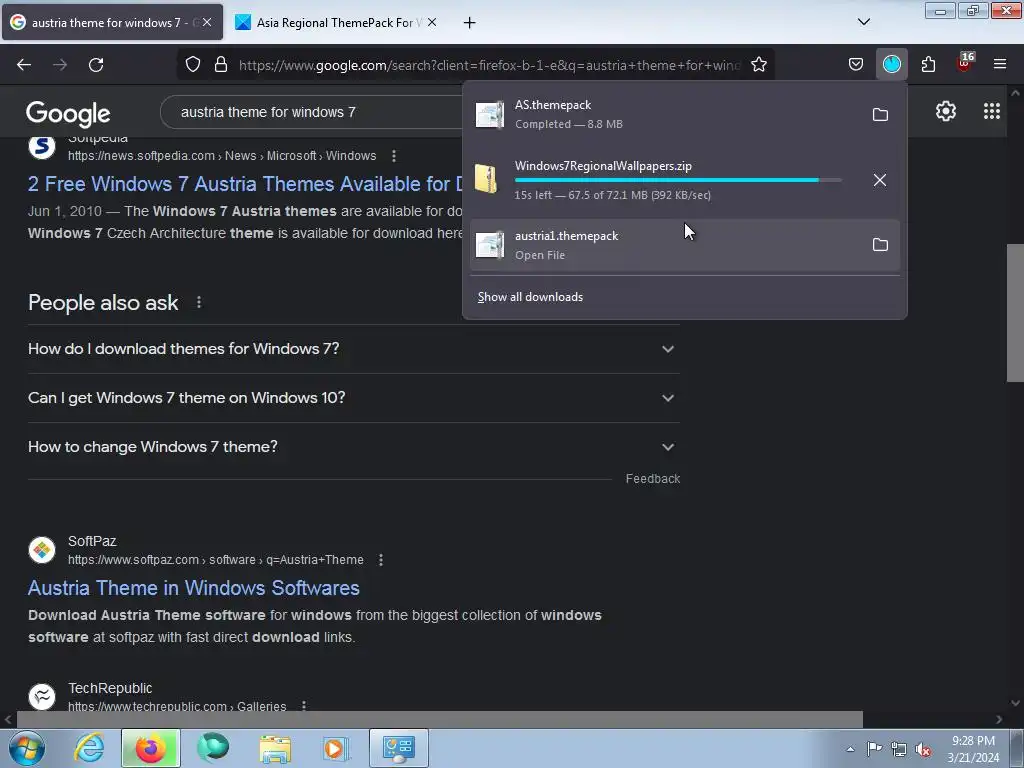Image resolution: width=1024 pixels, height=768 pixels.
Task: Click the Windows7RegionalWallpapers.zip progress bar
Action: [x=678, y=180]
